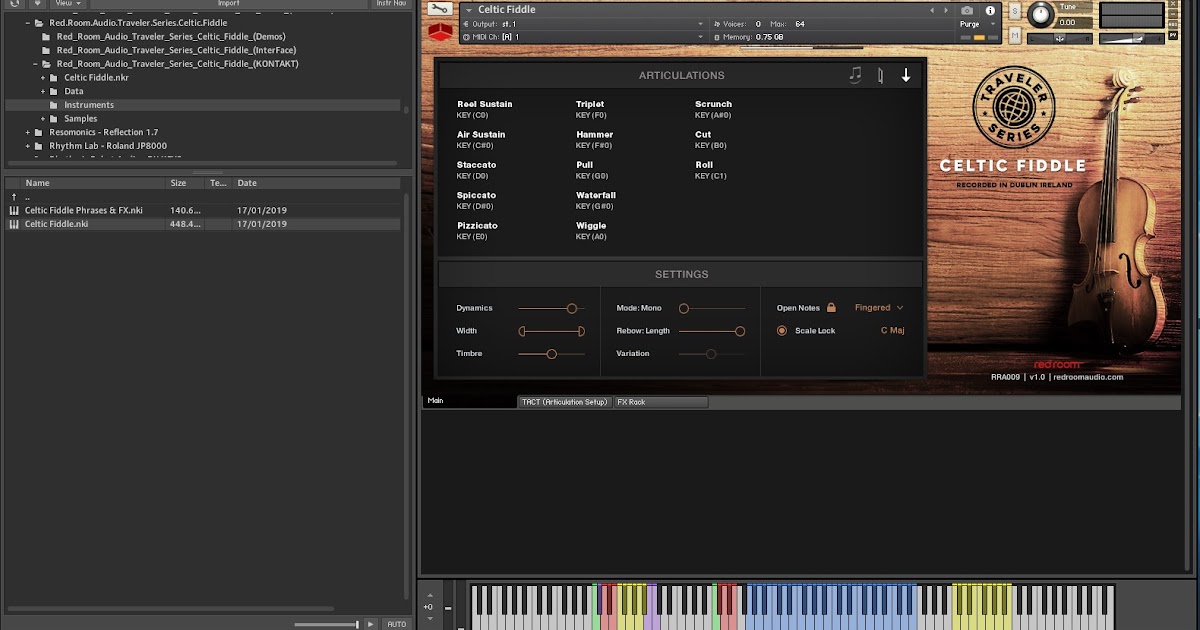Click the music note icon in Articulations header
This screenshot has height=630, width=1200.
(855, 75)
